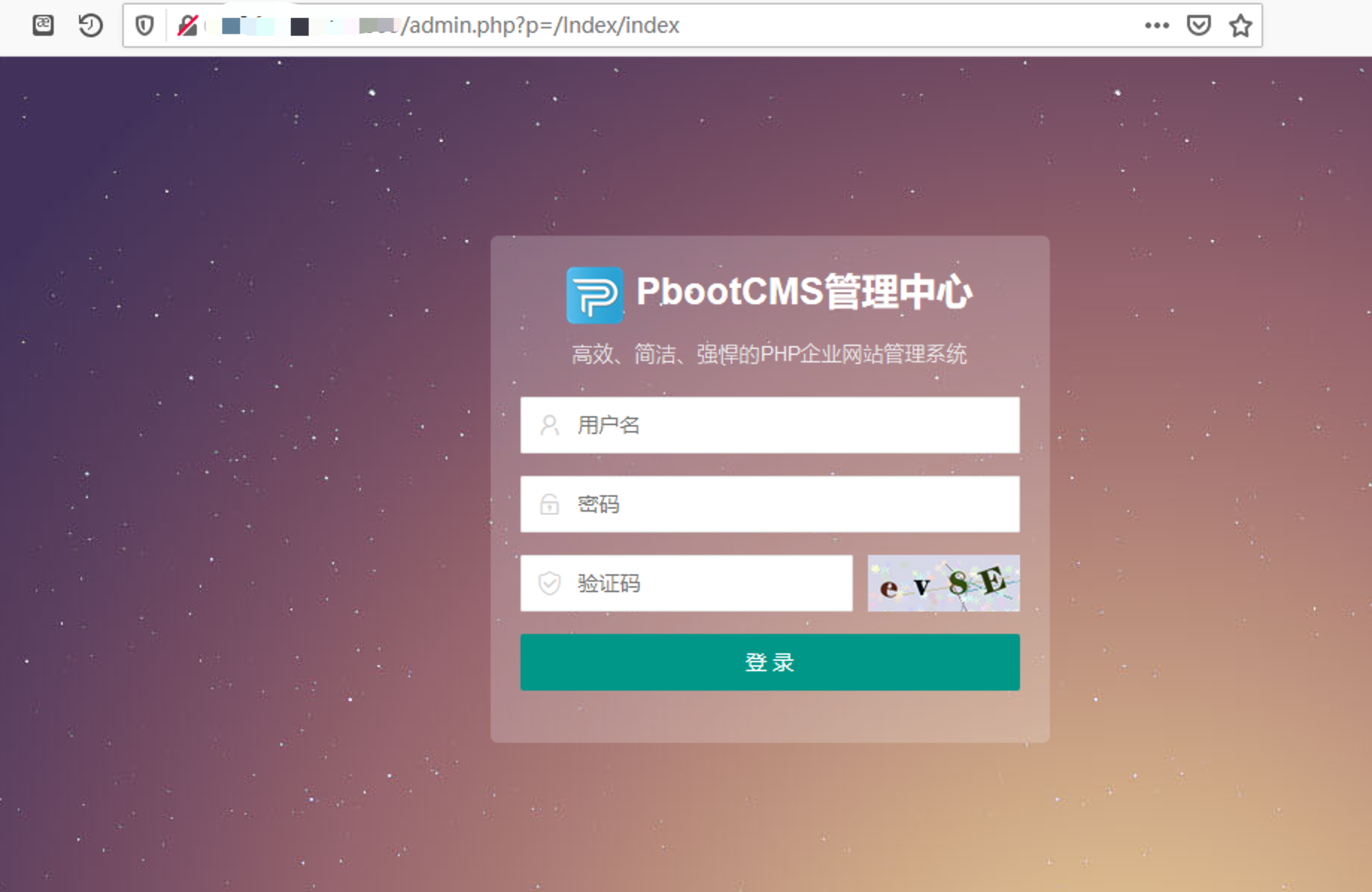Image resolution: width=1372 pixels, height=892 pixels.
Task: Open the page actions three-dot menu
Action: (x=1157, y=25)
